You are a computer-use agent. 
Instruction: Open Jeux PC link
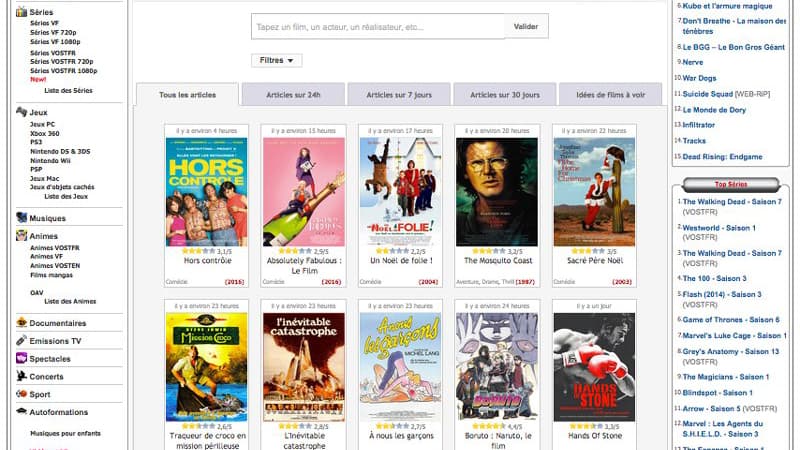[x=42, y=124]
